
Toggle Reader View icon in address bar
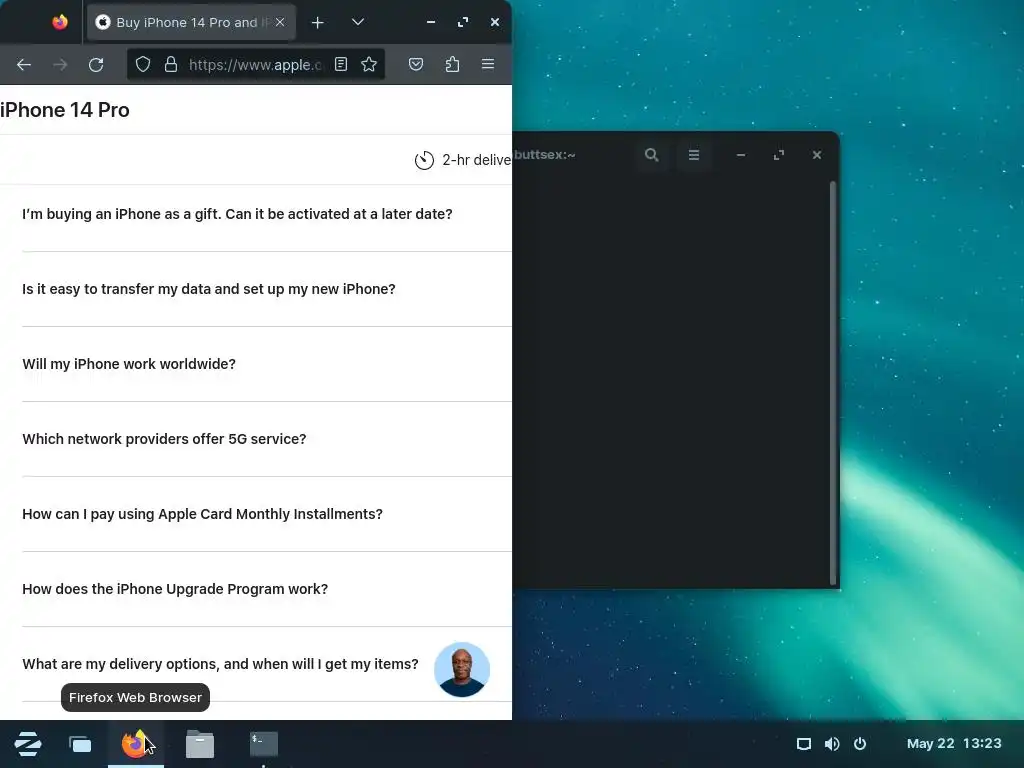click(x=341, y=64)
